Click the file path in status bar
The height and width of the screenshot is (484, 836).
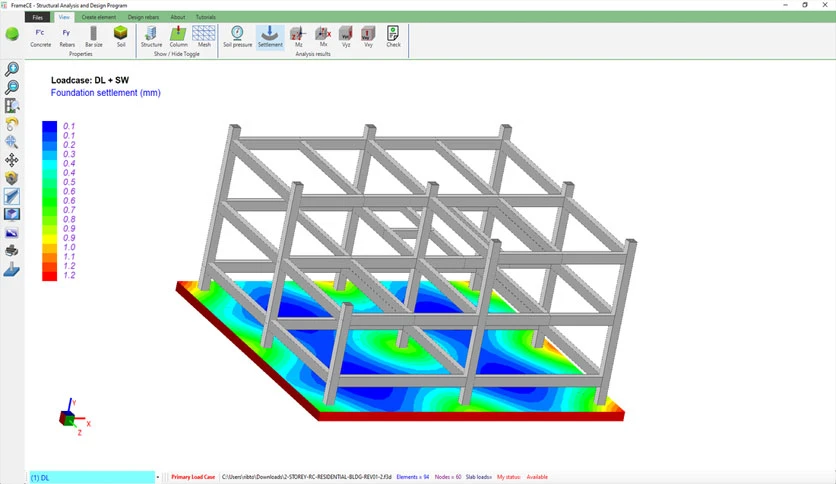click(307, 477)
